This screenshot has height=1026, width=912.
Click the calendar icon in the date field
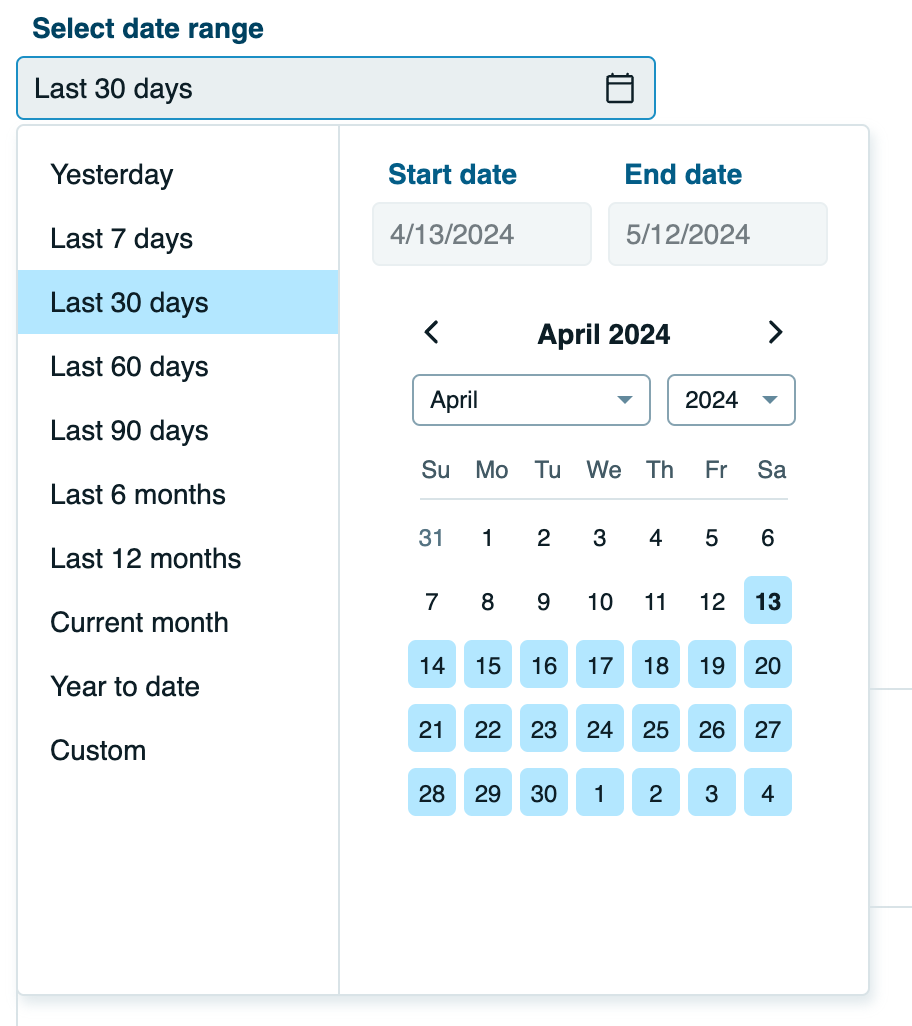click(x=620, y=88)
